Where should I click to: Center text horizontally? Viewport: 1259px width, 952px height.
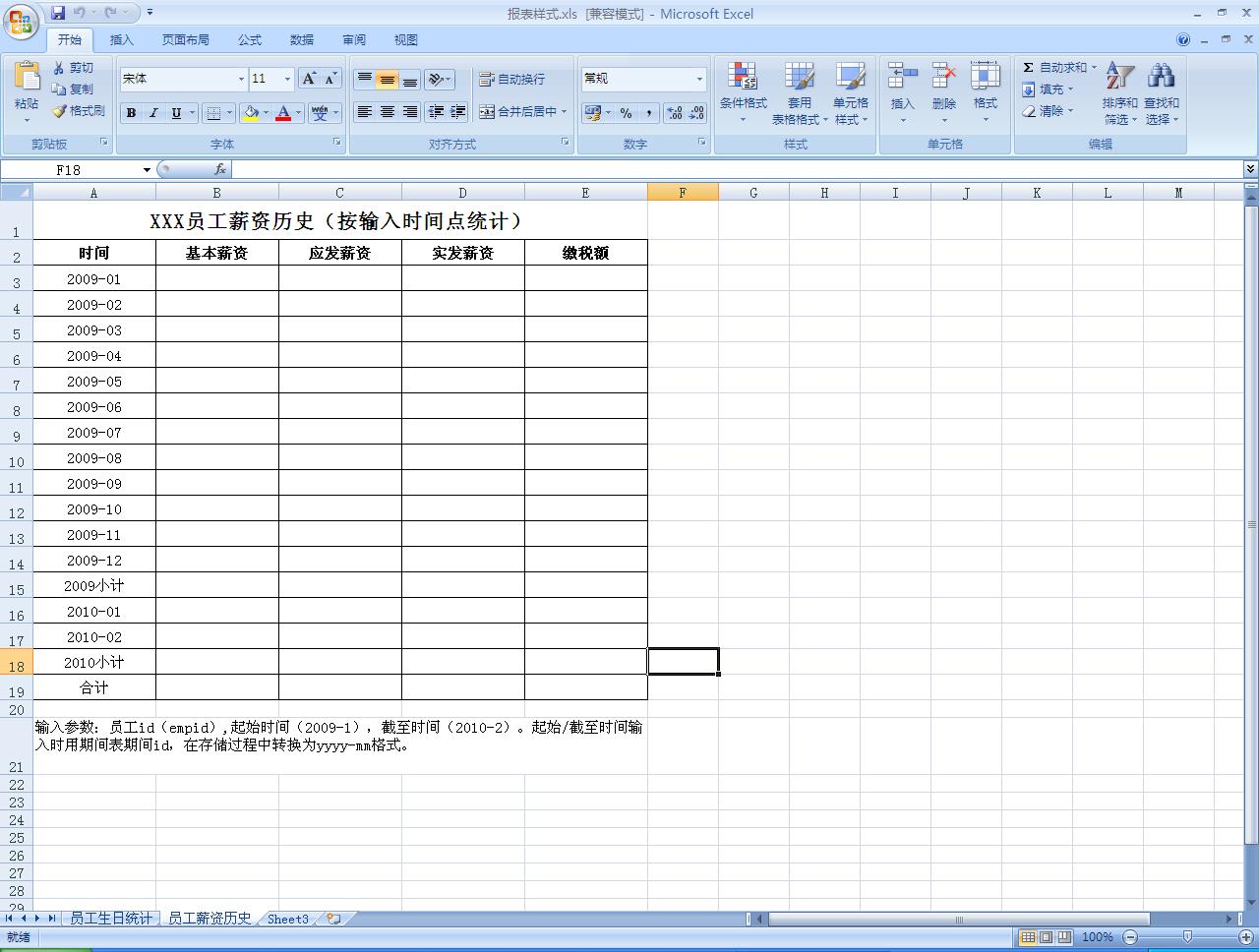pos(388,112)
